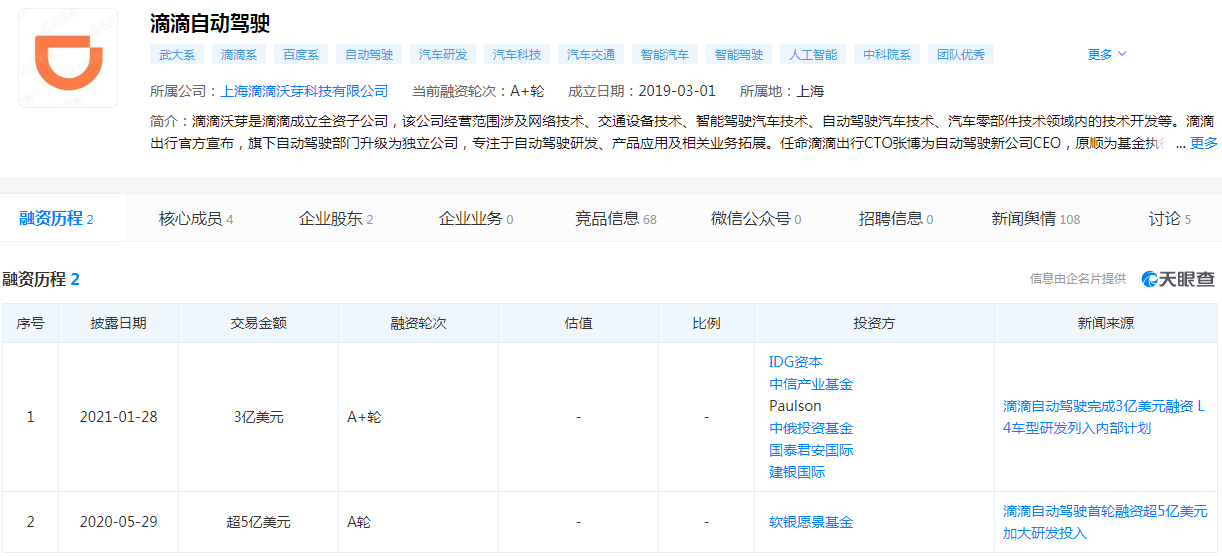Click the 成立日期 2019-03-01 text
The width and height of the screenshot is (1222, 556).
point(641,91)
